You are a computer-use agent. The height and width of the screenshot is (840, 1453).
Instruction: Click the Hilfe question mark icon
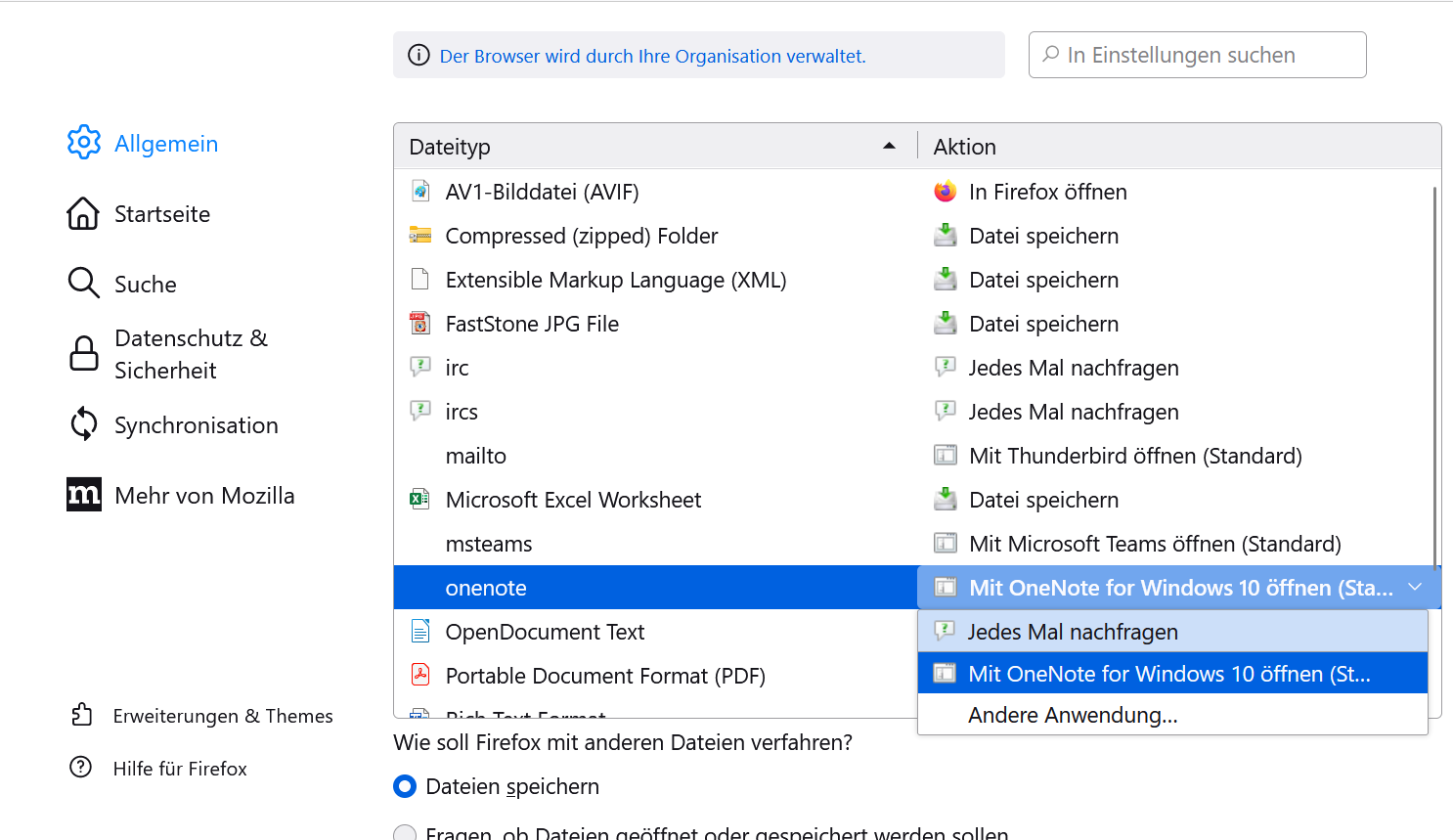[x=81, y=768]
